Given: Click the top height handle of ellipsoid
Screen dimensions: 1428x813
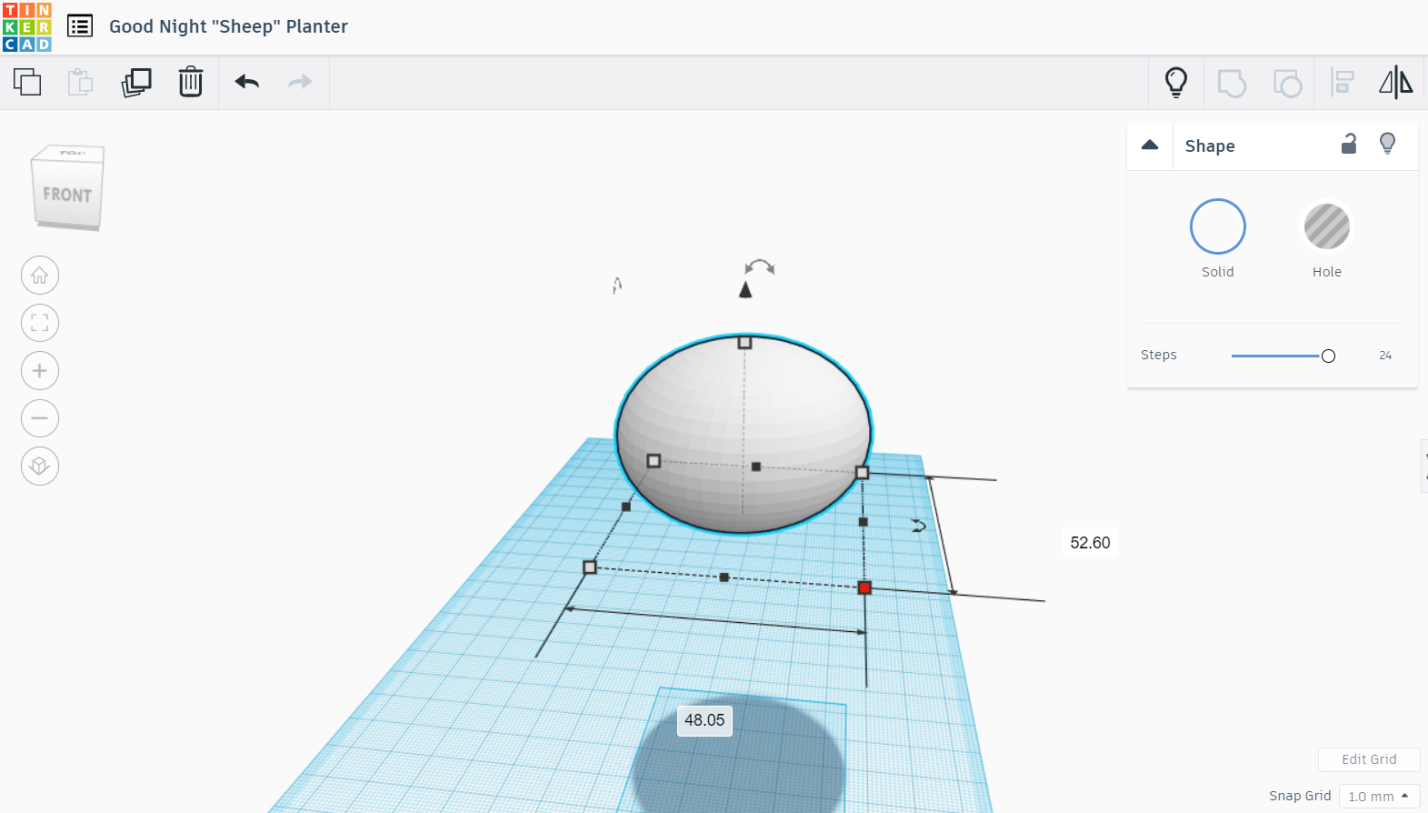Looking at the screenshot, I should pos(744,342).
